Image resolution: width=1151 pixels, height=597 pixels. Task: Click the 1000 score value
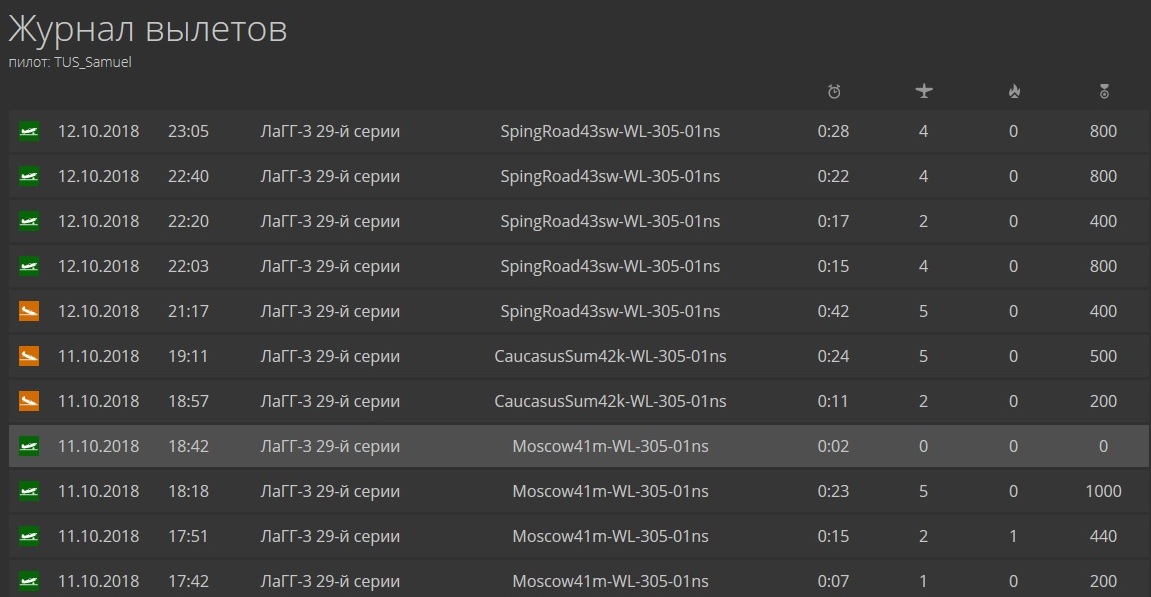pyautogui.click(x=1103, y=491)
